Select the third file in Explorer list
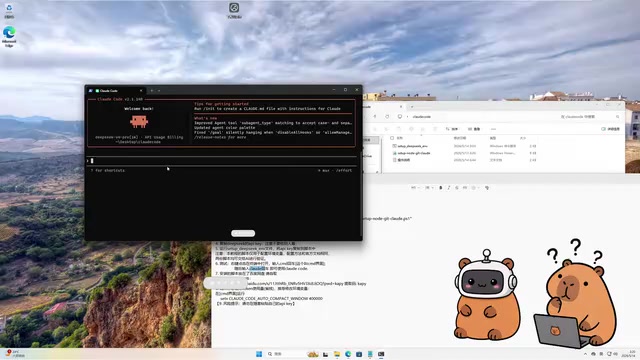 404,160
